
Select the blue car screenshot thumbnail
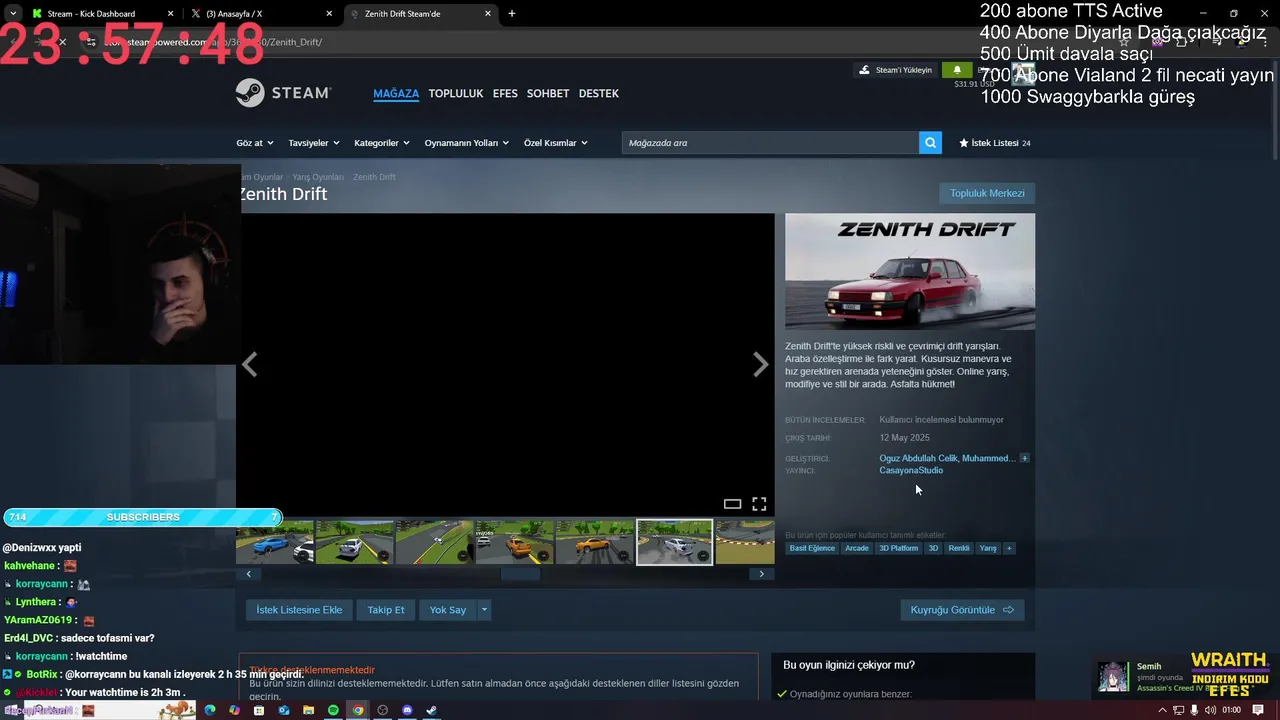coord(274,542)
